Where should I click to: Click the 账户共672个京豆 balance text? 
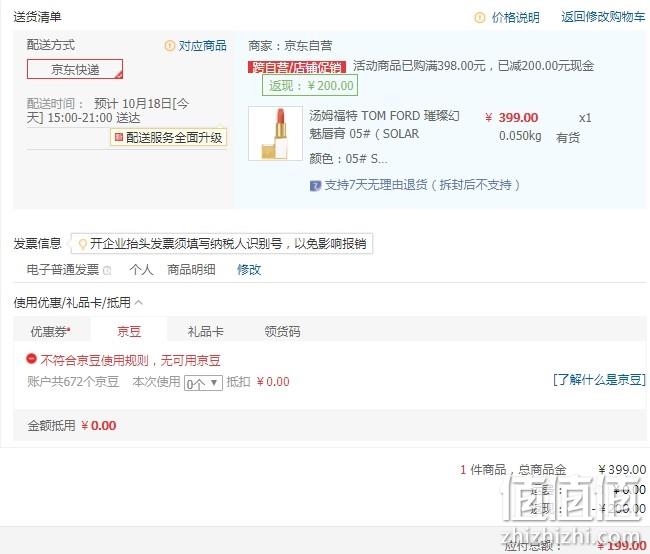[73, 381]
